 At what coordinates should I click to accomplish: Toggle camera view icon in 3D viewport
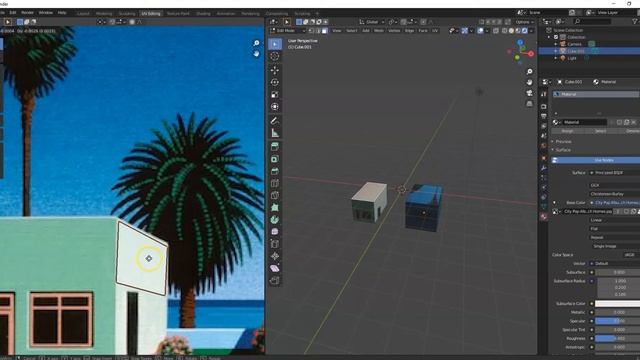coord(529,93)
